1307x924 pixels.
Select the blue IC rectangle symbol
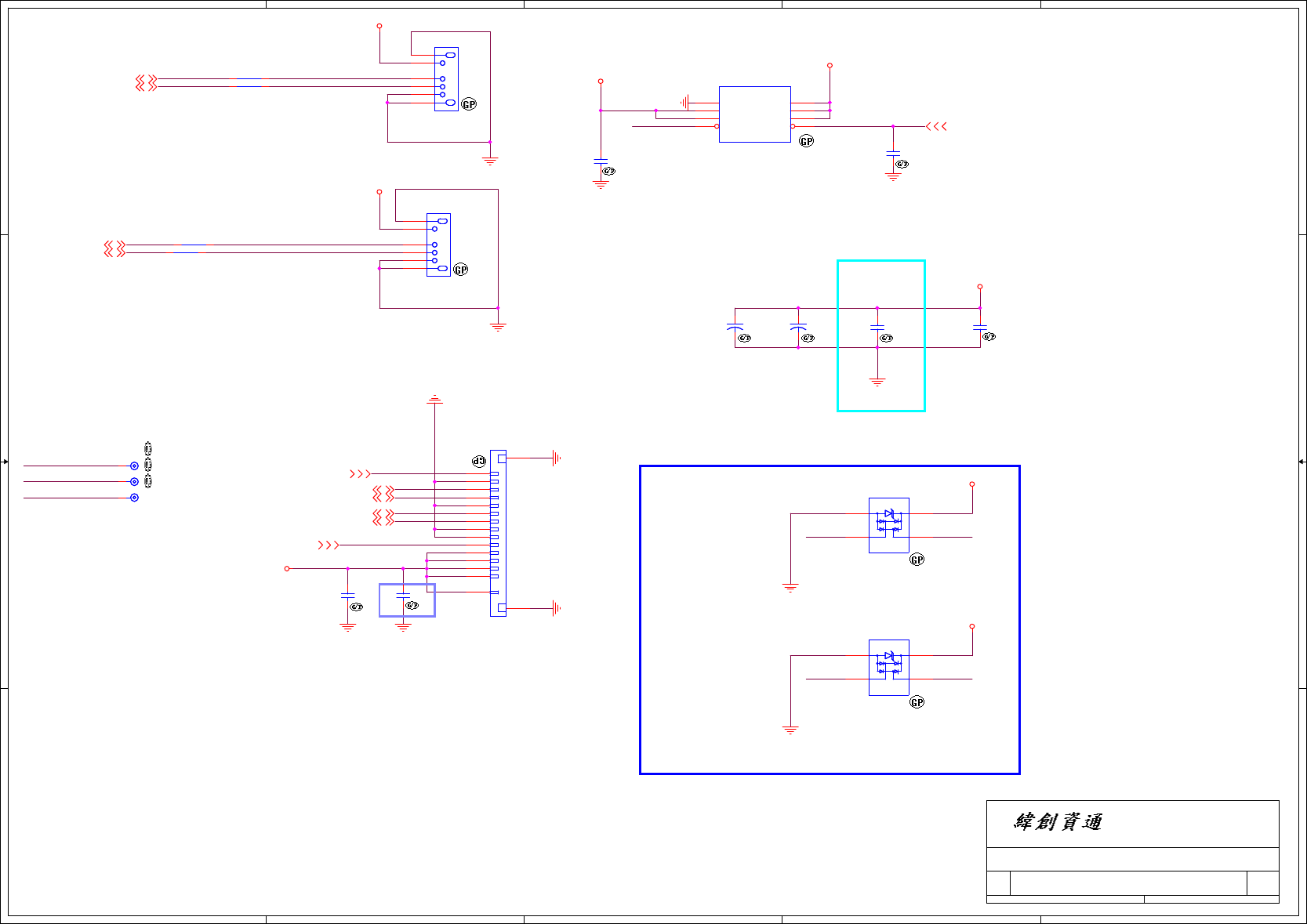point(755,114)
